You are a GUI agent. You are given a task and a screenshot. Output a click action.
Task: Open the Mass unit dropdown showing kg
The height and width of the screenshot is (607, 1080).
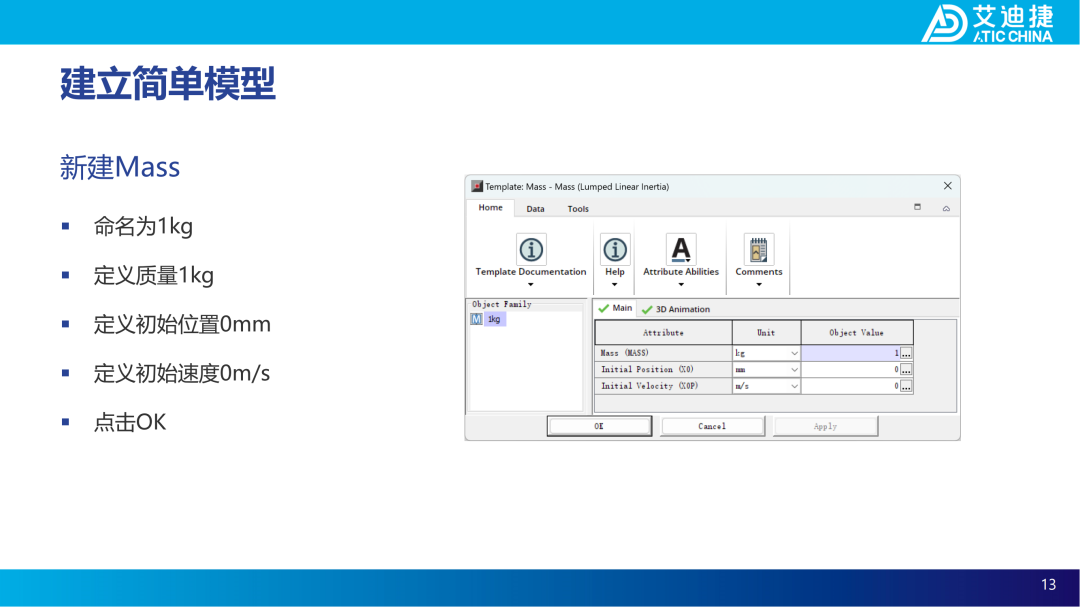pyautogui.click(x=766, y=353)
